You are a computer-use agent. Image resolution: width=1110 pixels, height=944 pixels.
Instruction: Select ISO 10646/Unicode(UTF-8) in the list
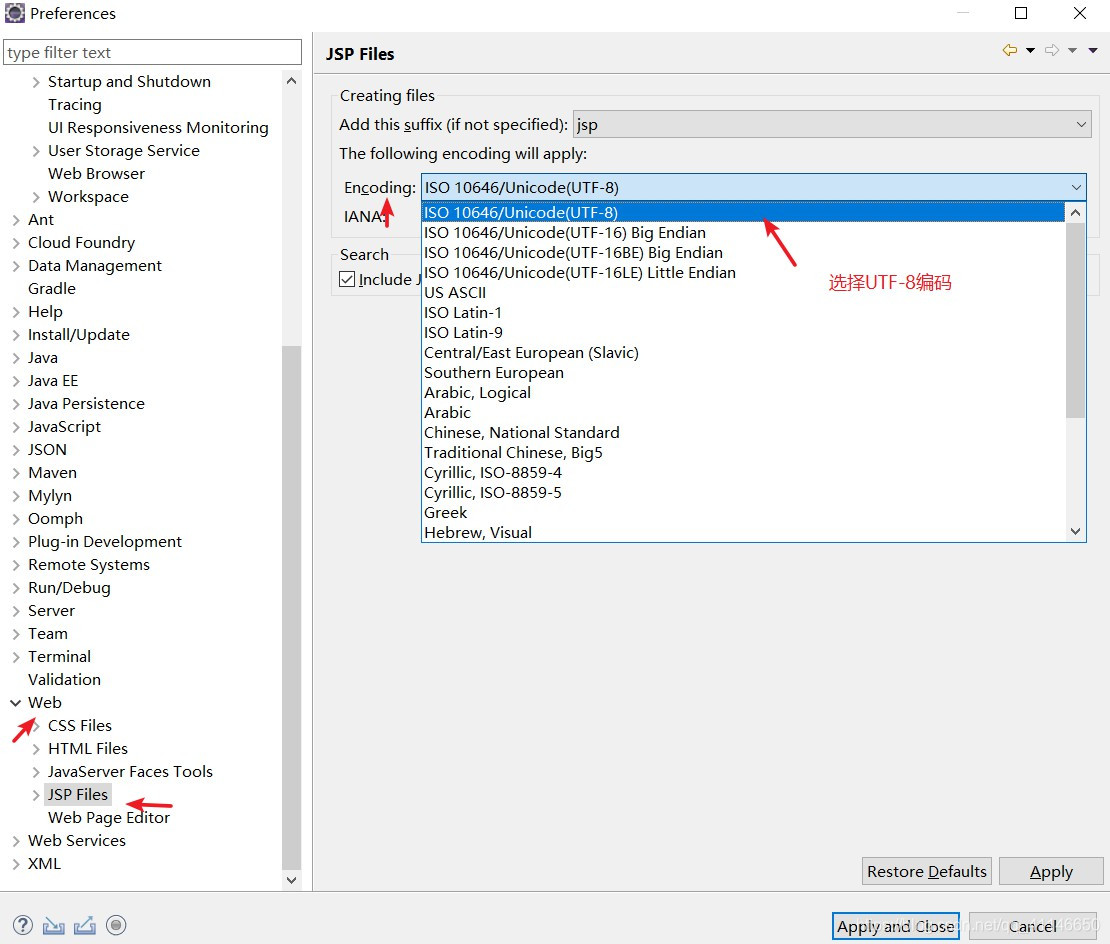point(743,212)
